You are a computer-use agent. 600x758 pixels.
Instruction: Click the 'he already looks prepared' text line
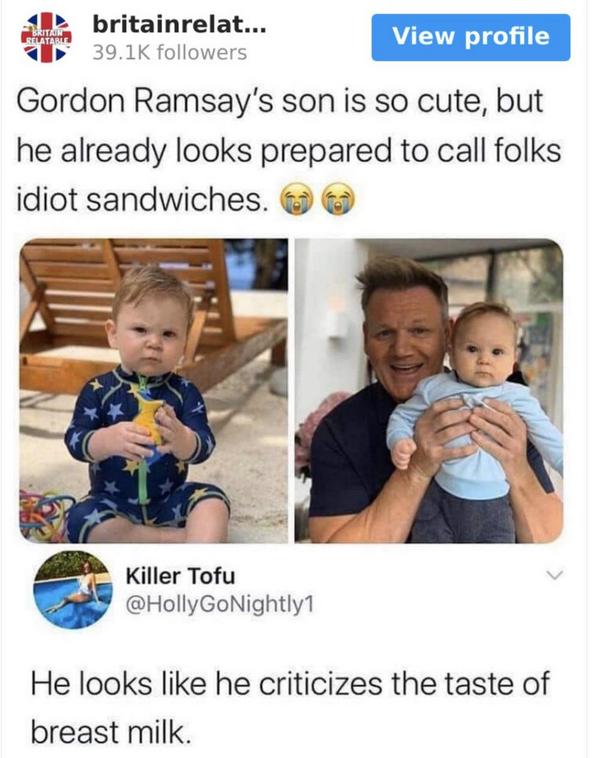coord(288,150)
